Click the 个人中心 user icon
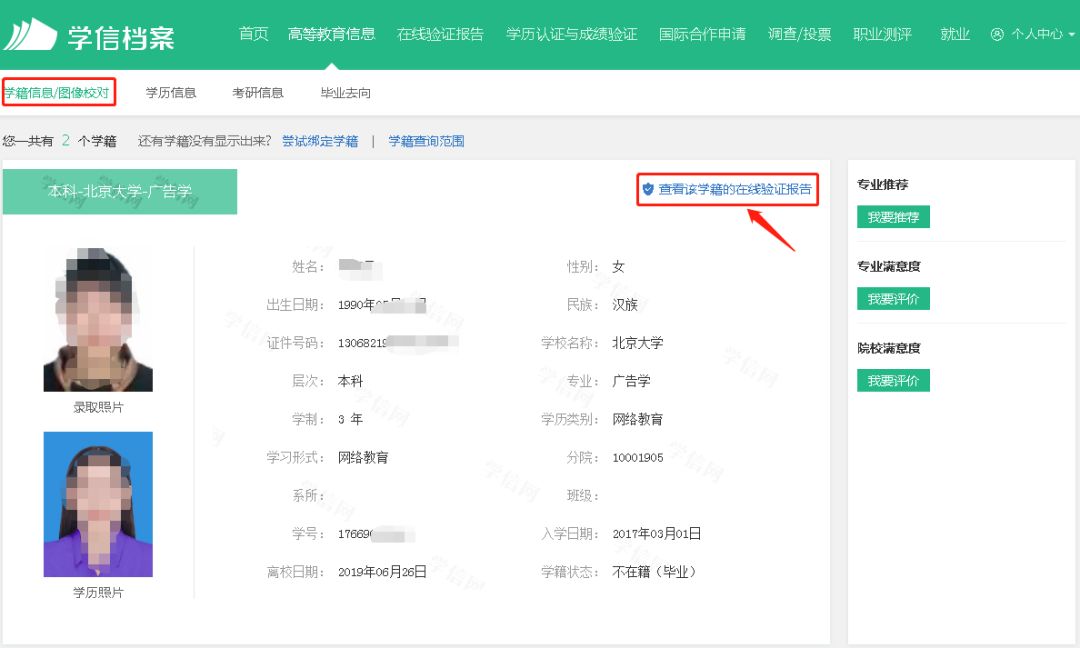Screen dimensions: 1080x648 [997, 34]
